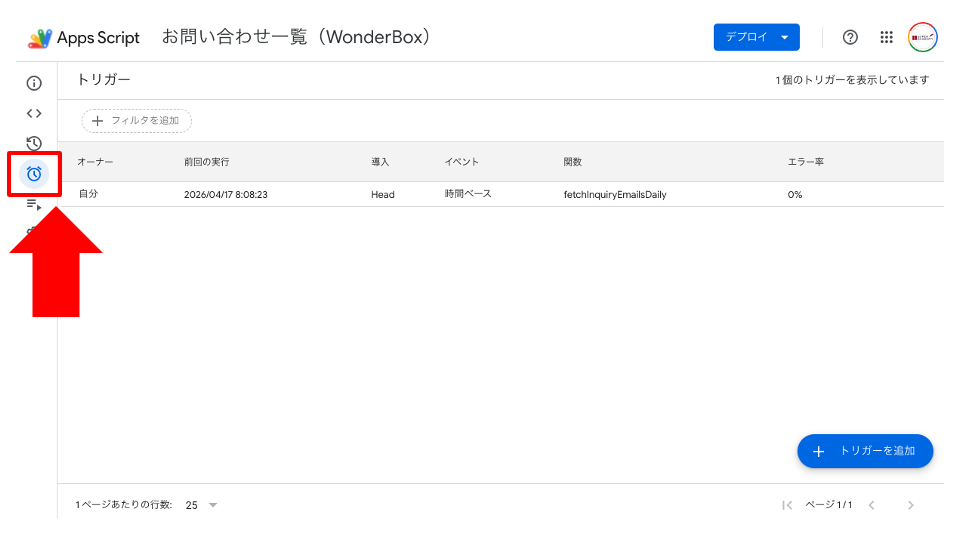
Task: Click the Apps Script logo
Action: coord(40,38)
